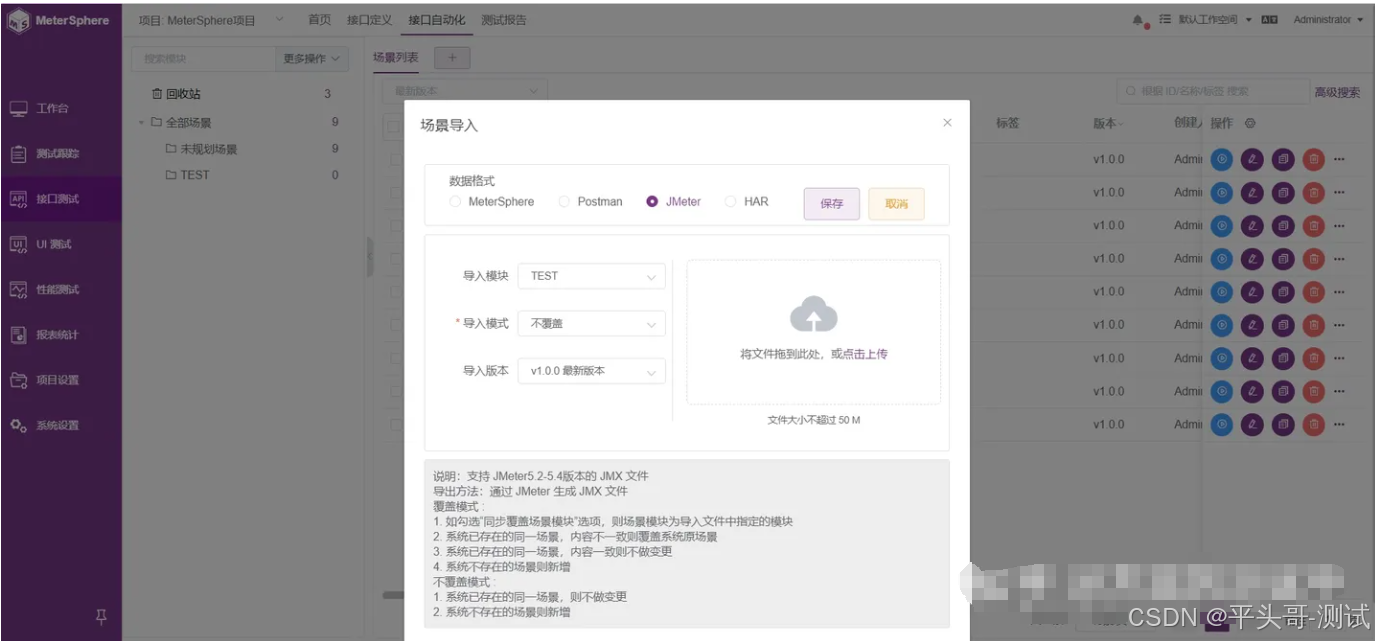Add a new tab with plus button
The height and width of the screenshot is (641, 1375).
[x=452, y=58]
